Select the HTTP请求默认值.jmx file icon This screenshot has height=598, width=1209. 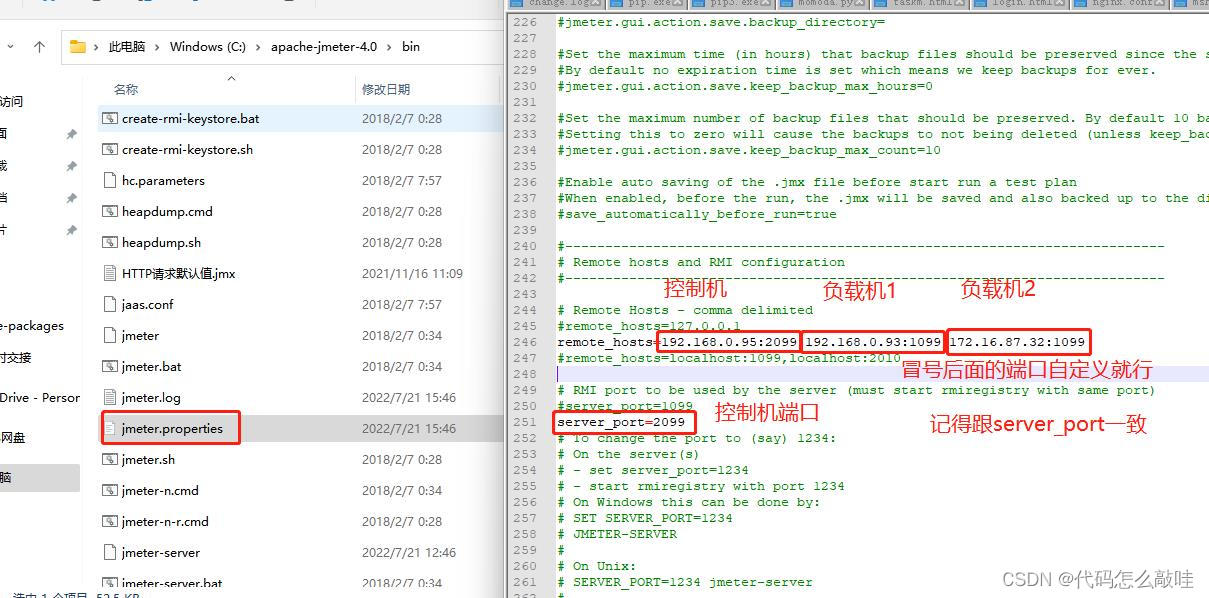[108, 273]
